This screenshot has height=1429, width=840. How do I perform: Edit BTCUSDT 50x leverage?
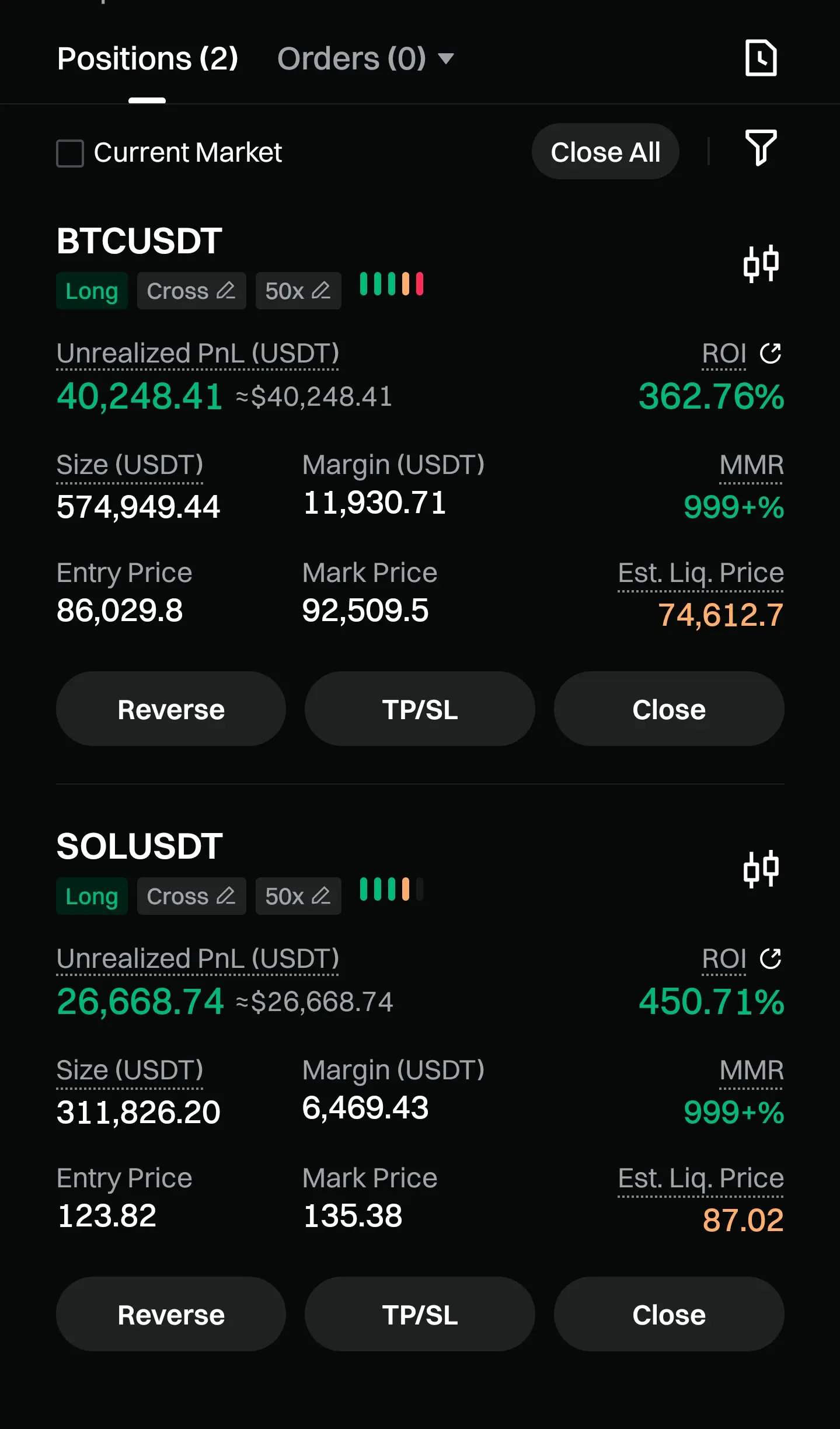pyautogui.click(x=298, y=291)
